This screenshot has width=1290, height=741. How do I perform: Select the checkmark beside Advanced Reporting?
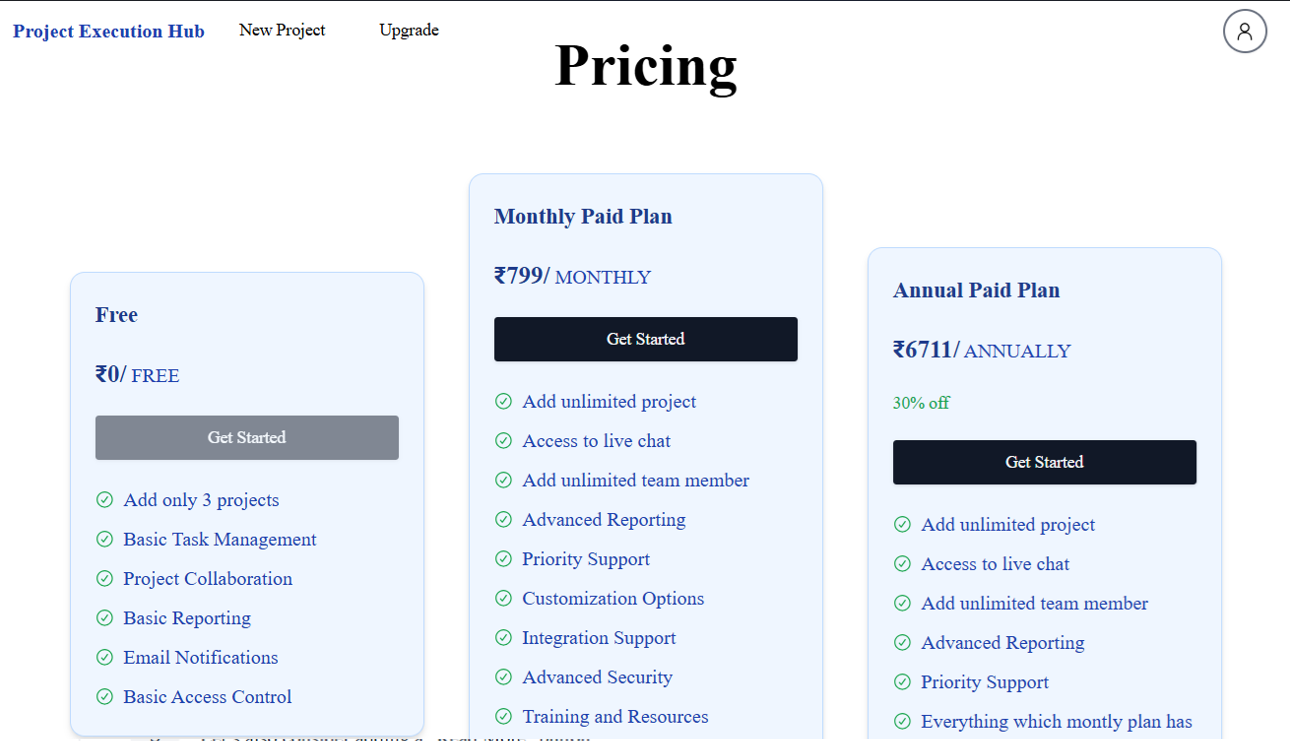503,519
